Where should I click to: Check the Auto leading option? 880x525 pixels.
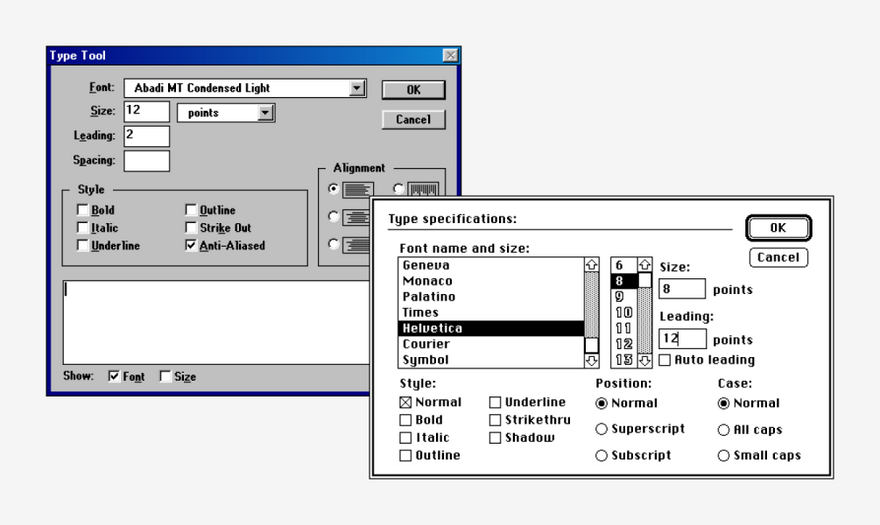point(664,360)
